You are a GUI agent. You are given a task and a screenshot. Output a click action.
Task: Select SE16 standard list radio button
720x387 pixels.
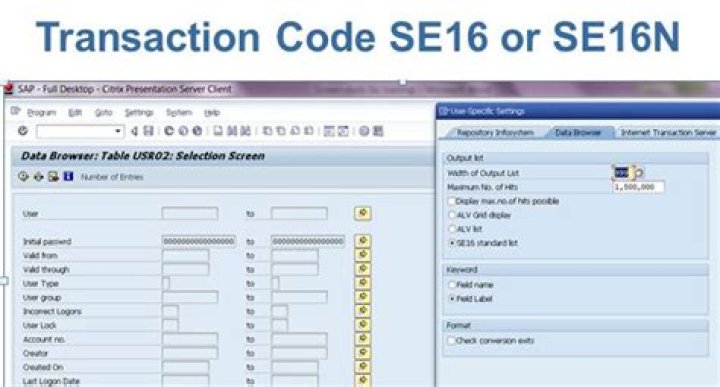pyautogui.click(x=452, y=243)
